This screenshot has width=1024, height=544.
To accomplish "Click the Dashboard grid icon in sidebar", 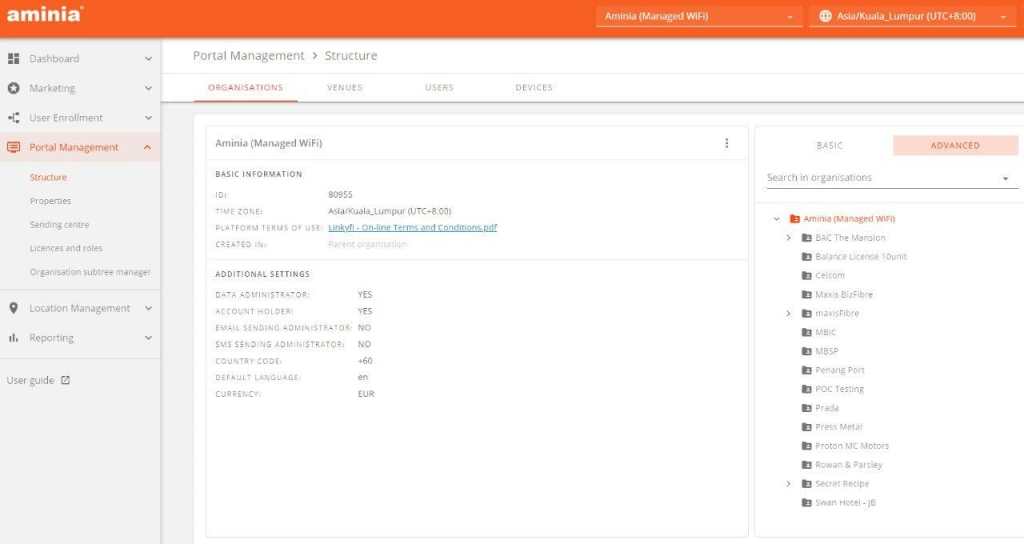I will (14, 59).
